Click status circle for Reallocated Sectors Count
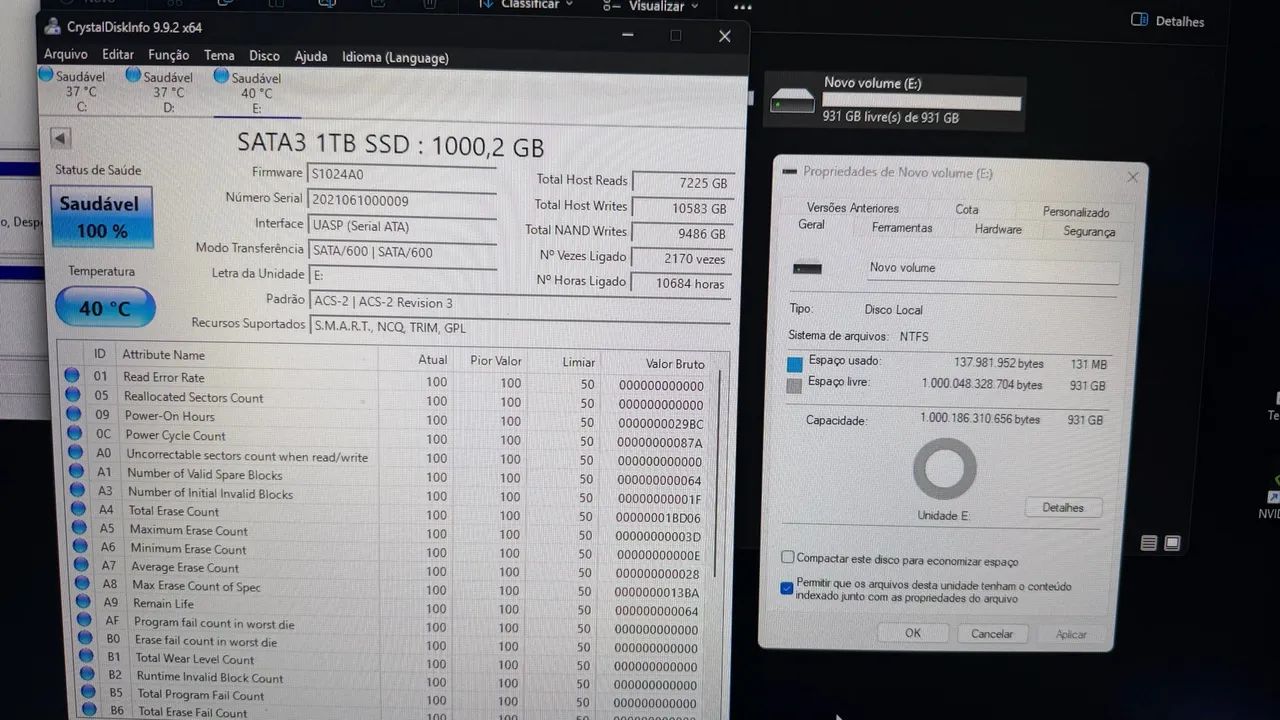1280x720 pixels. coord(72,396)
